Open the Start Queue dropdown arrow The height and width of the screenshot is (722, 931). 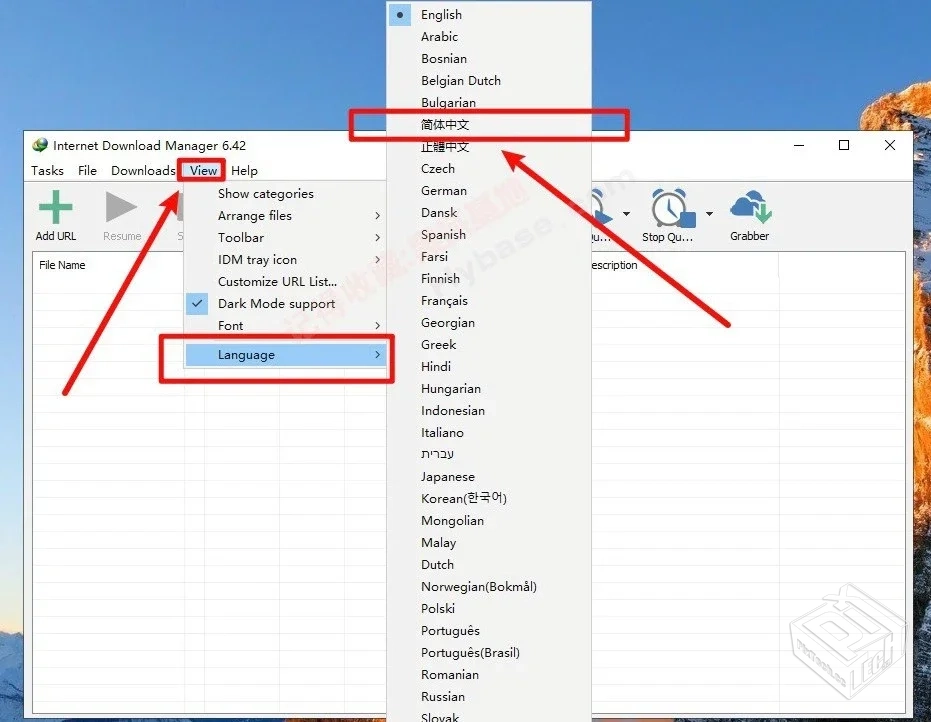coord(627,212)
